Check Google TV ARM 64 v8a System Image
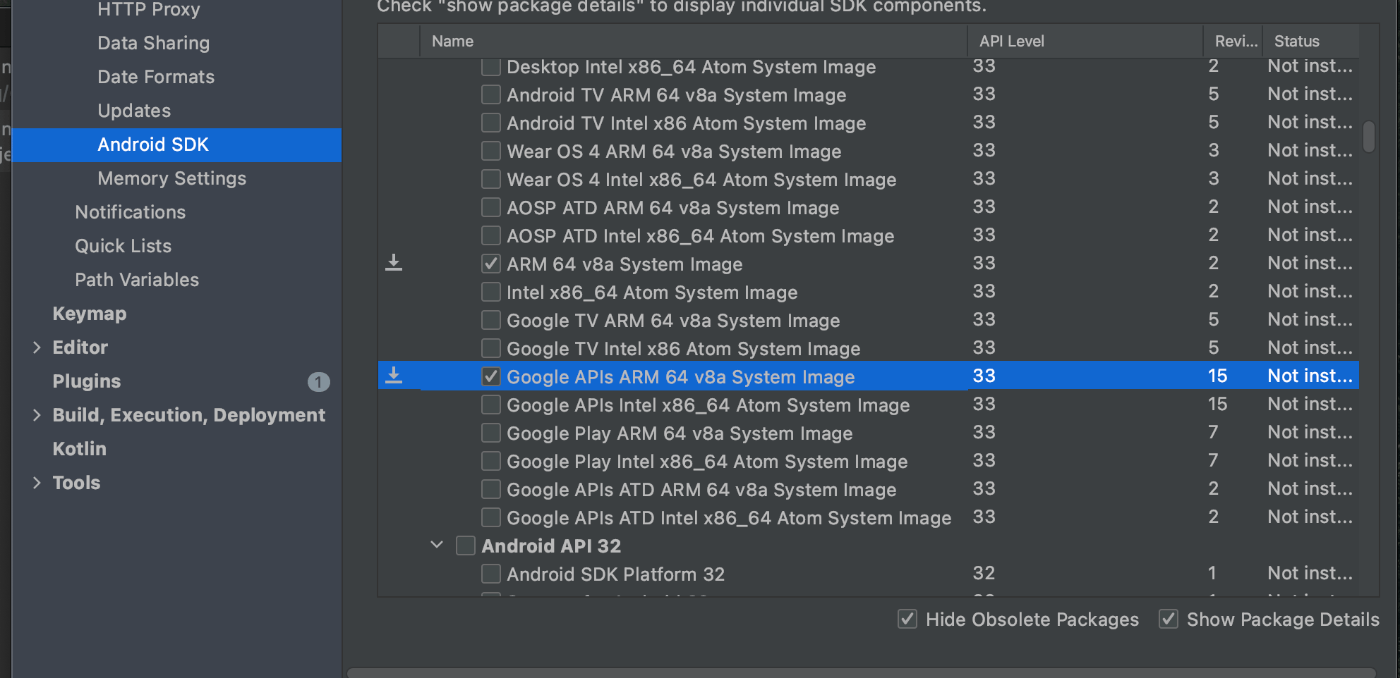This screenshot has width=1400, height=678. coord(491,320)
